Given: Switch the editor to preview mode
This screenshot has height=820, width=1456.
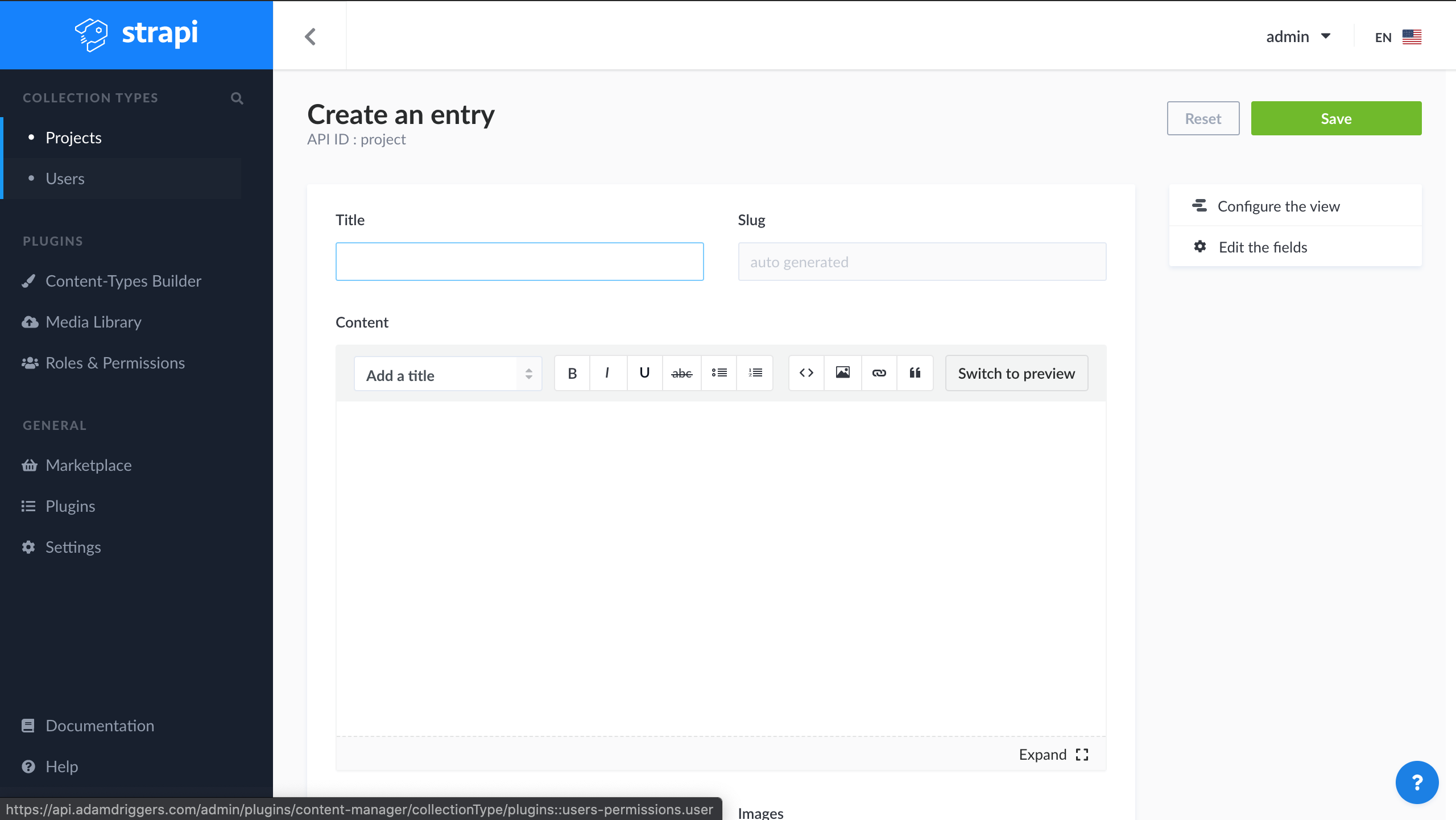Looking at the screenshot, I should [1016, 373].
